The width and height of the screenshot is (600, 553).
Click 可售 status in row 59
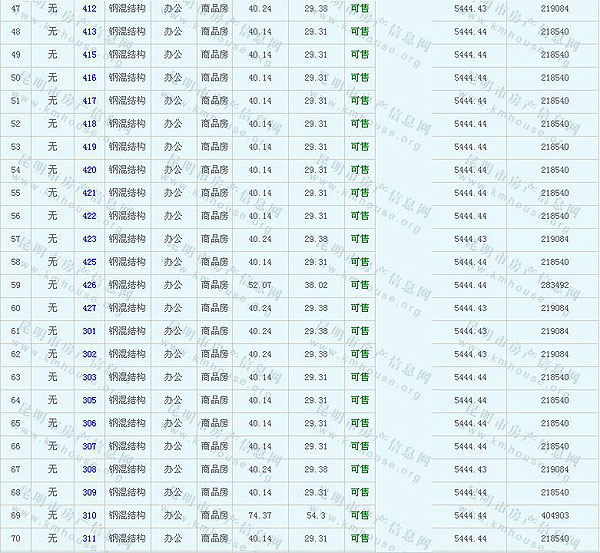[359, 285]
